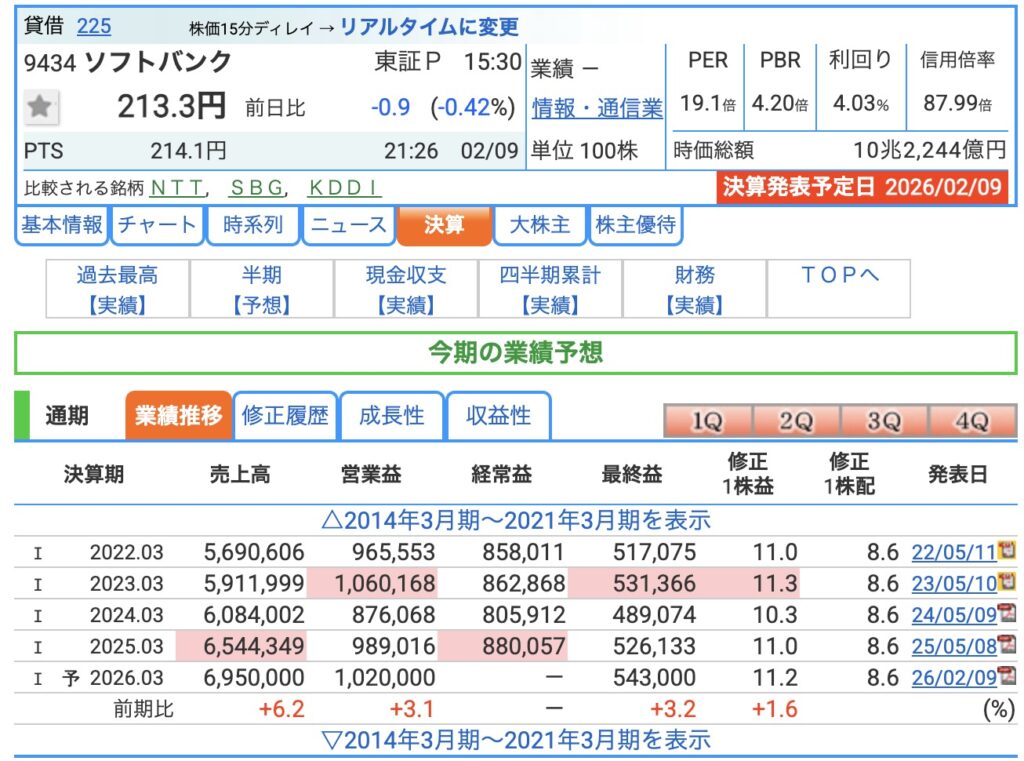Switch to the 修正履歴 tab

(x=285, y=416)
